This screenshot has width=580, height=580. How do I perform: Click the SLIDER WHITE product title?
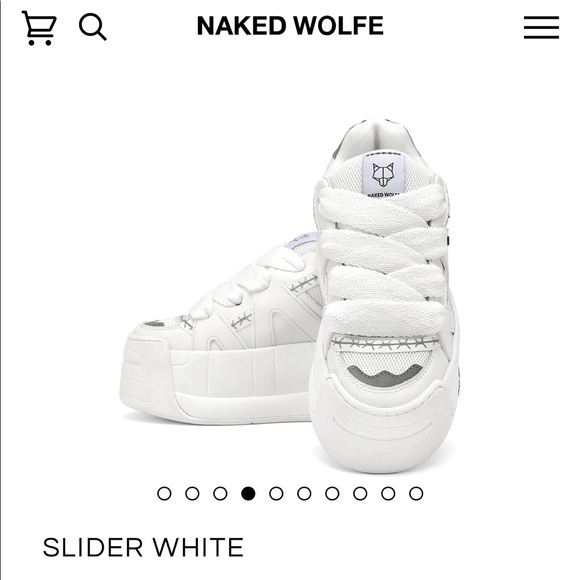143,547
